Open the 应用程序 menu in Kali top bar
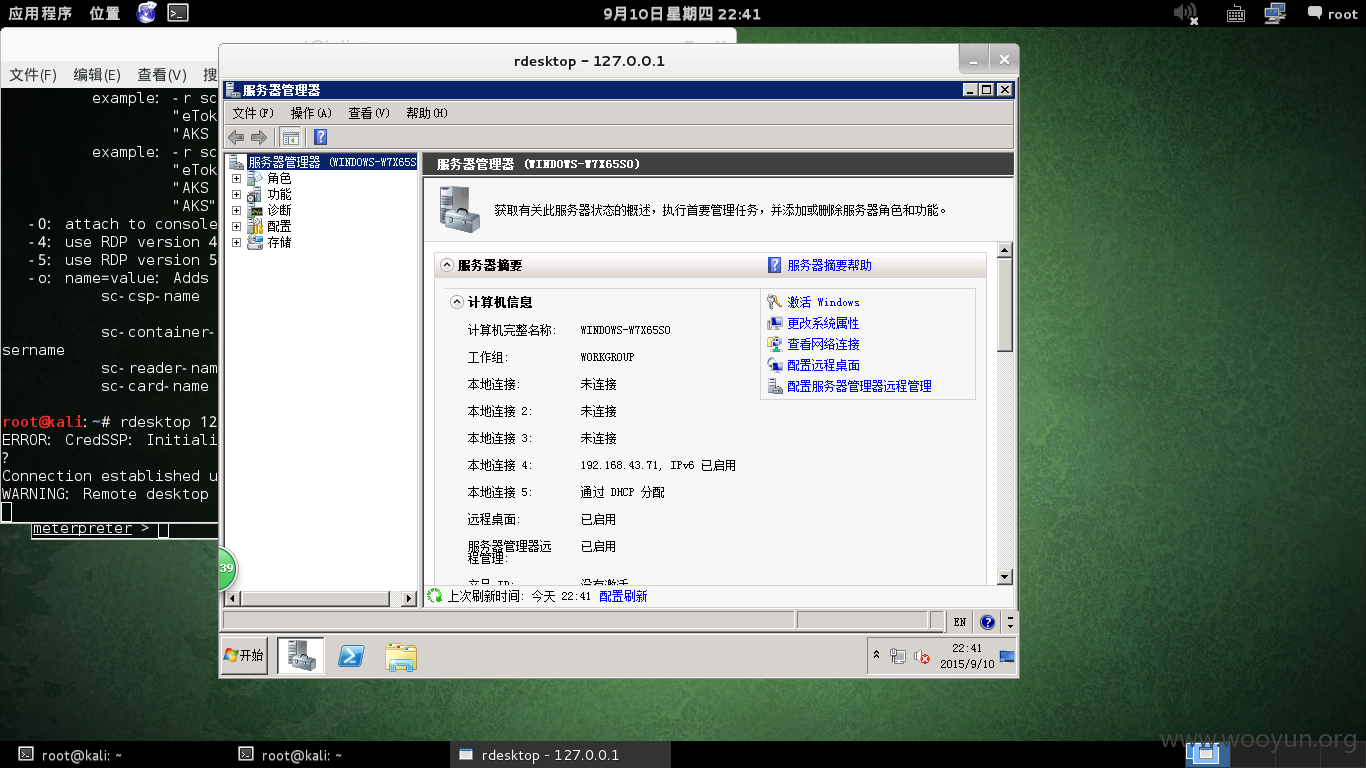The height and width of the screenshot is (768, 1366). pos(40,13)
